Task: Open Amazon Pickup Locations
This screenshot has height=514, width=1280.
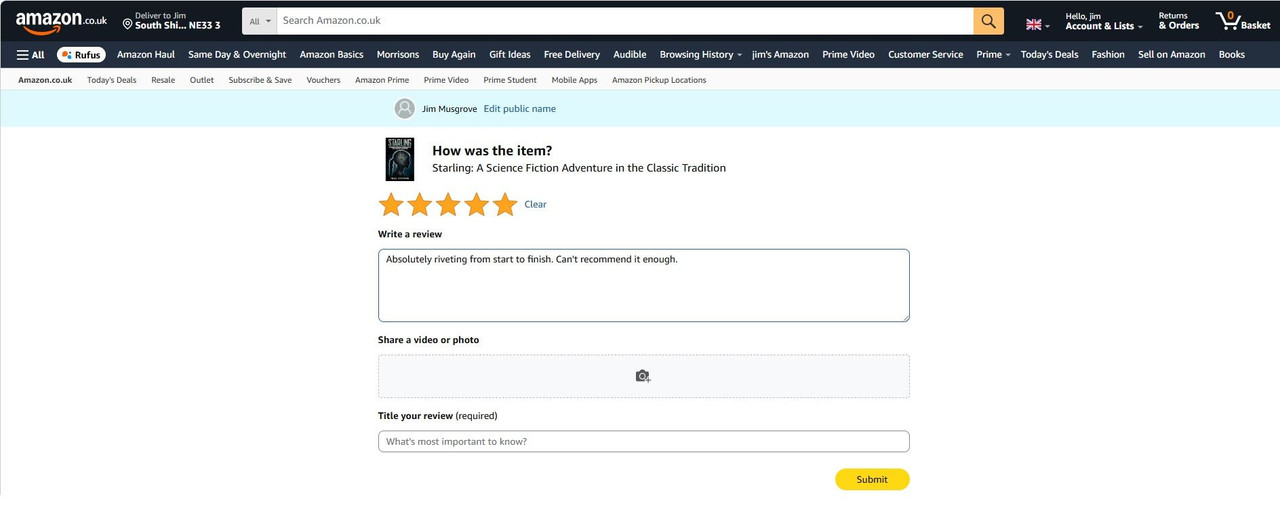Action: click(659, 80)
